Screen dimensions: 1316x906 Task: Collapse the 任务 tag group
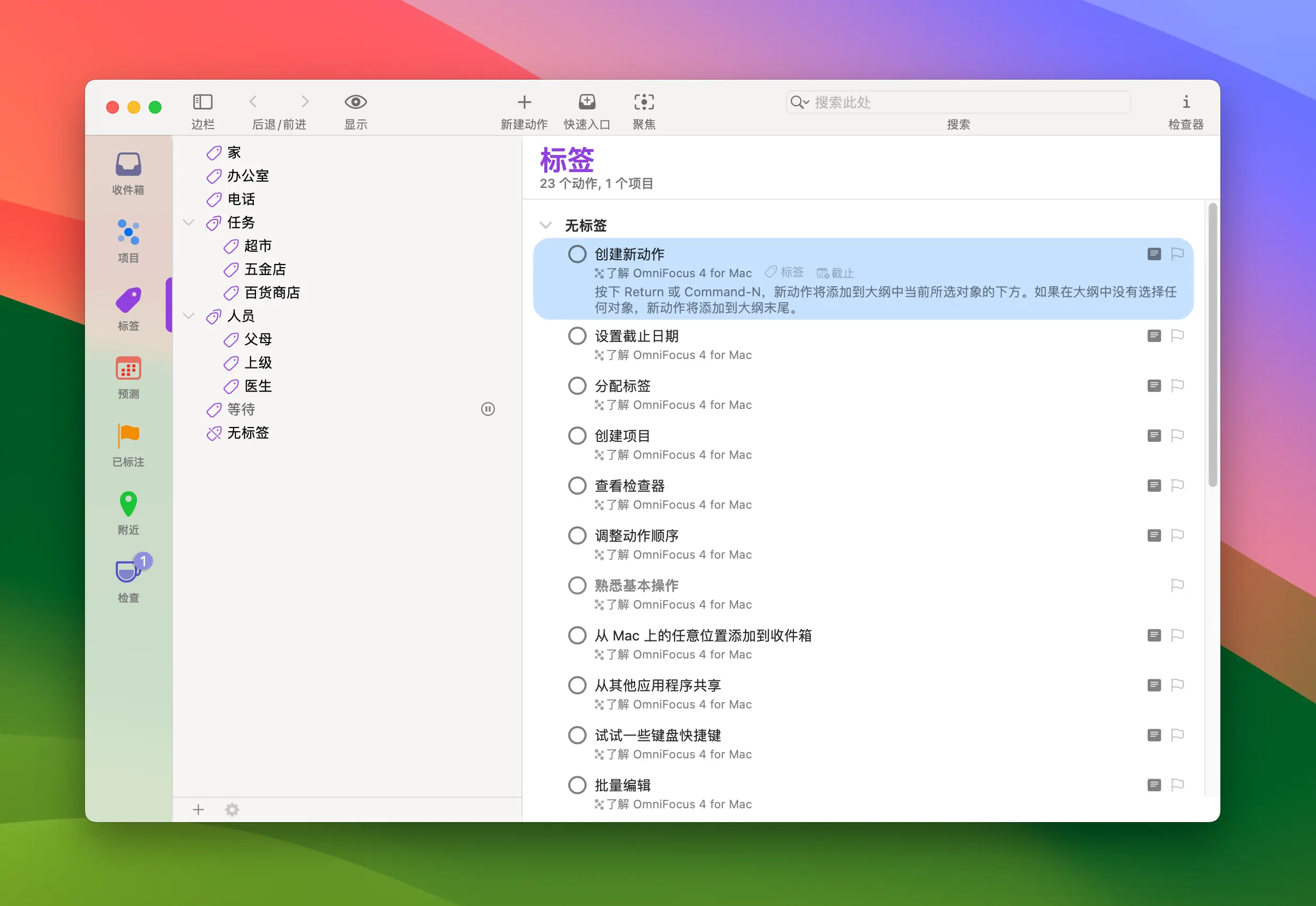click(188, 223)
